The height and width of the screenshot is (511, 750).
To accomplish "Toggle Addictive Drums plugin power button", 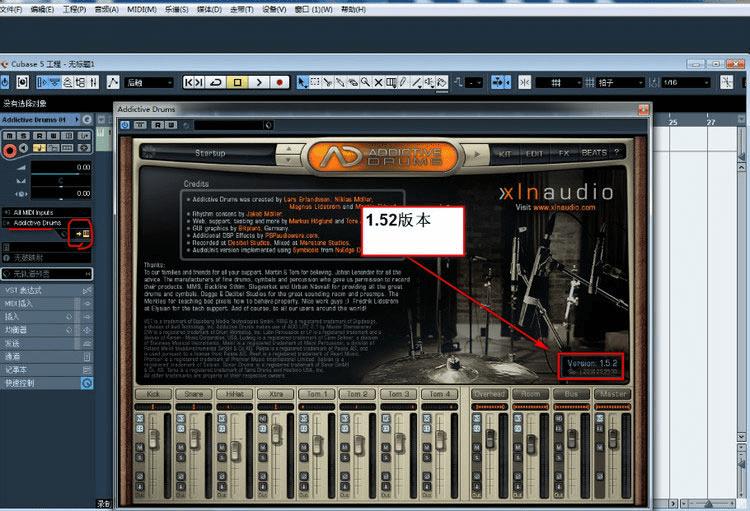I will tap(125, 125).
